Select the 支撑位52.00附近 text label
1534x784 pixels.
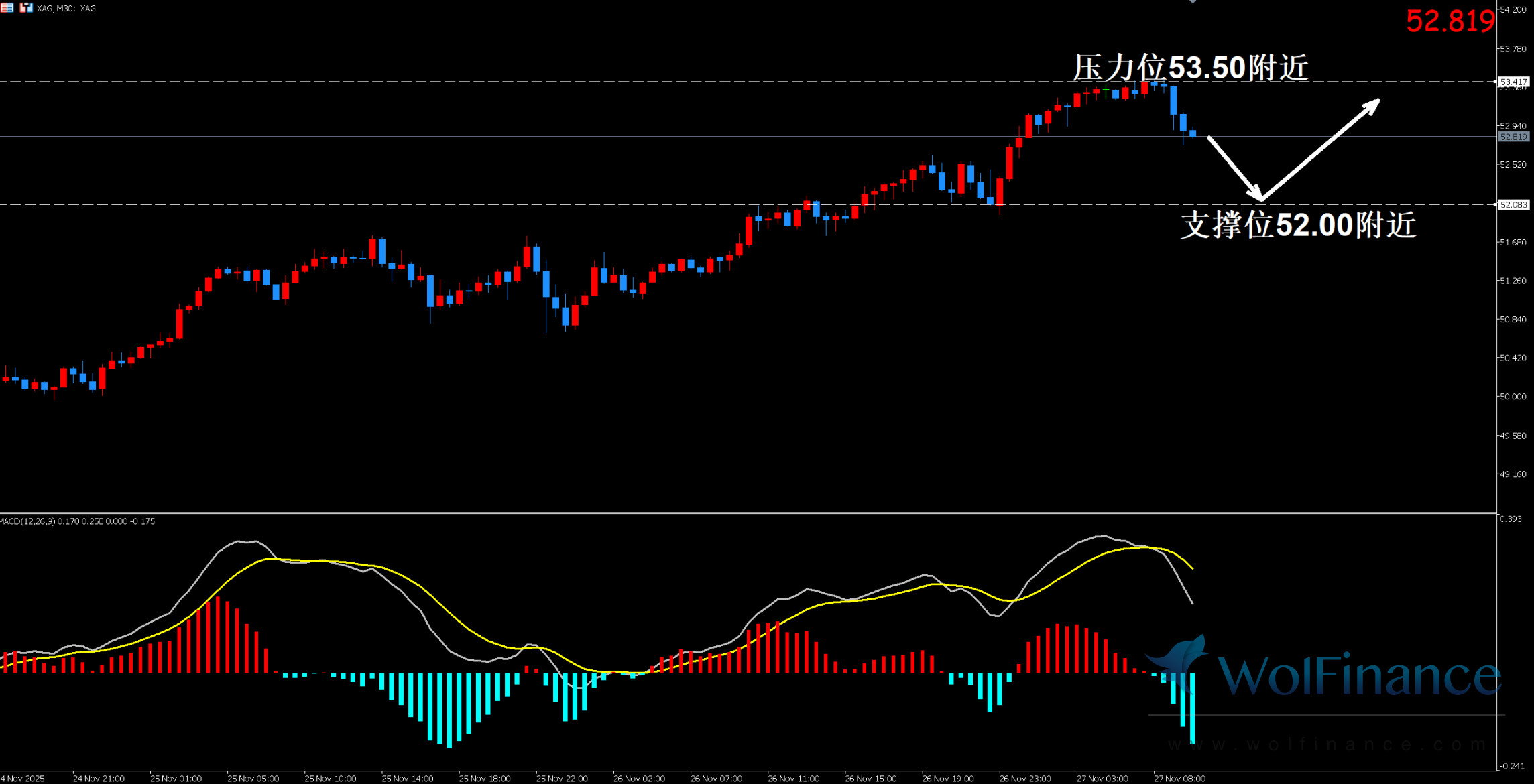pyautogui.click(x=1298, y=224)
